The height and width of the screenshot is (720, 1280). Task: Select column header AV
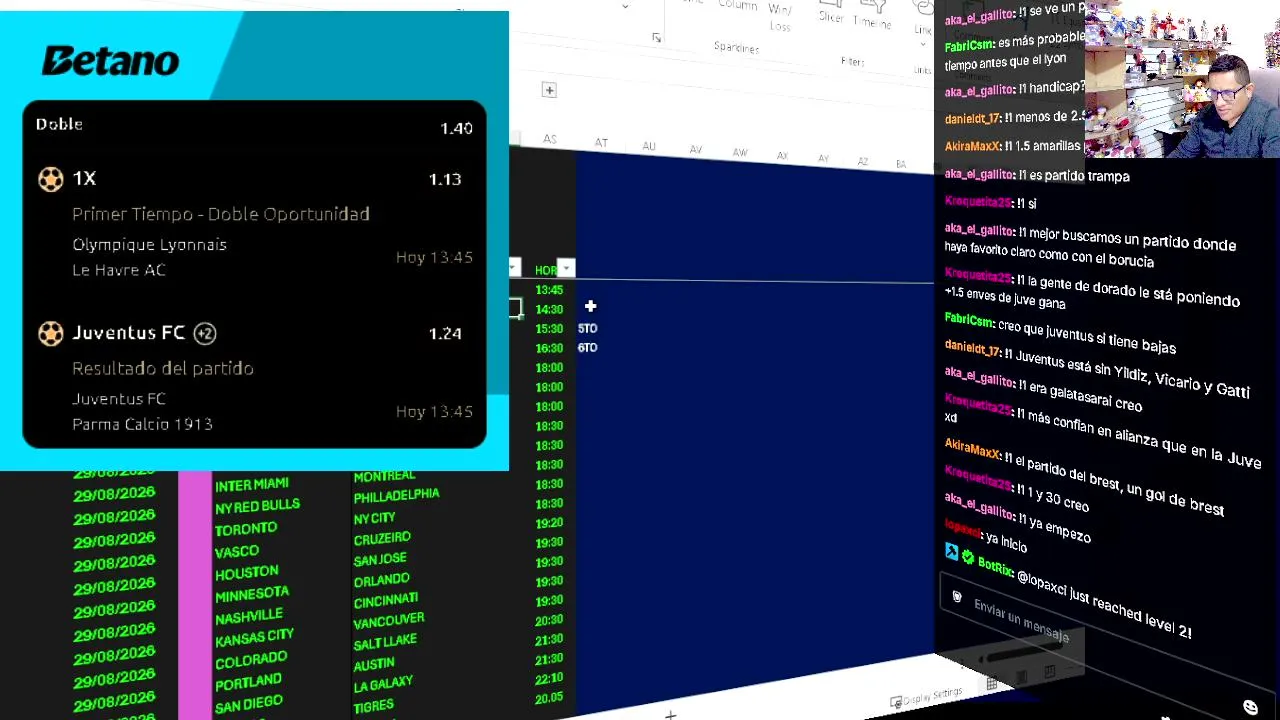pyautogui.click(x=696, y=150)
